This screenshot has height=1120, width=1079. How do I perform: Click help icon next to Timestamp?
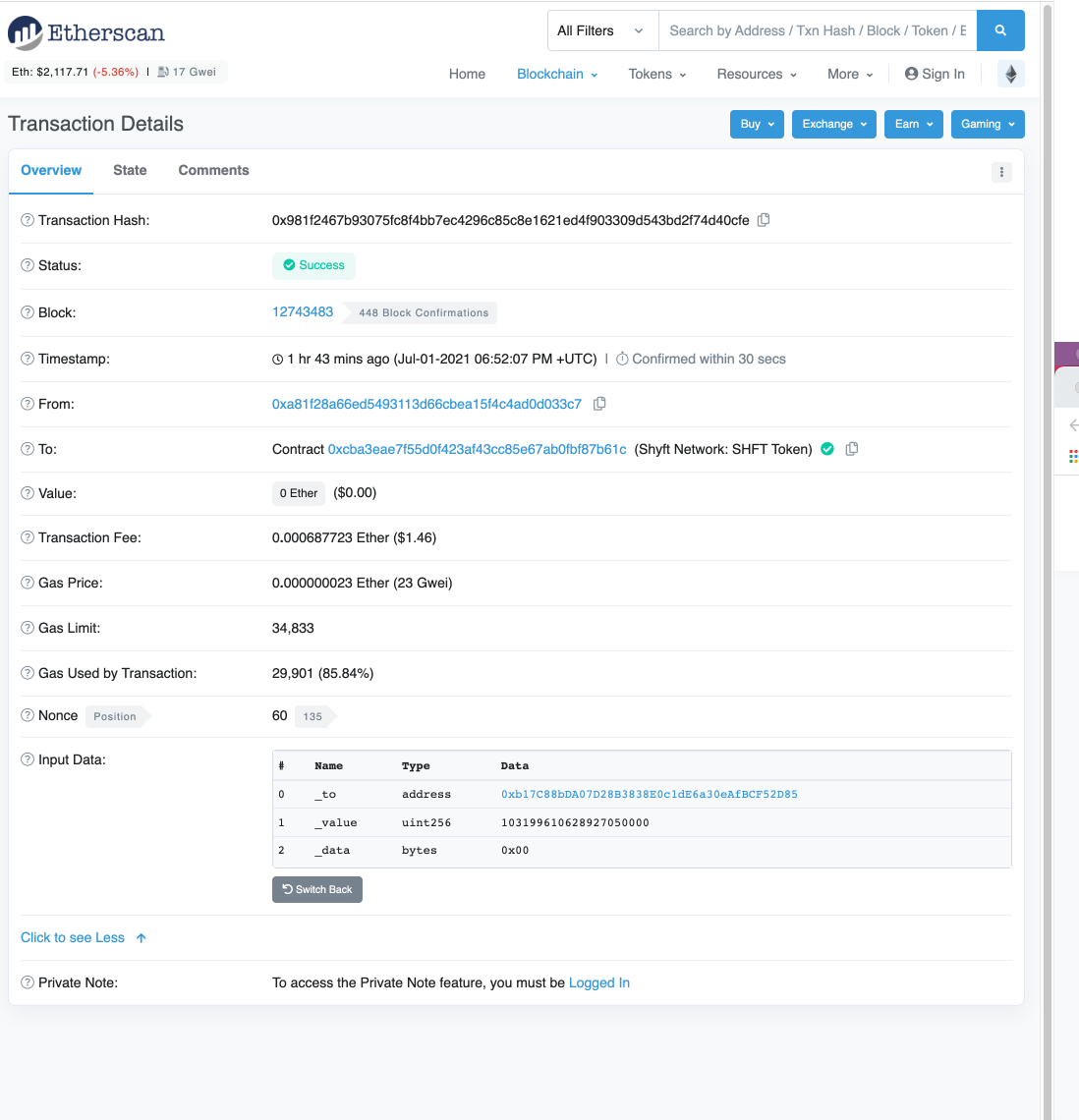point(28,359)
